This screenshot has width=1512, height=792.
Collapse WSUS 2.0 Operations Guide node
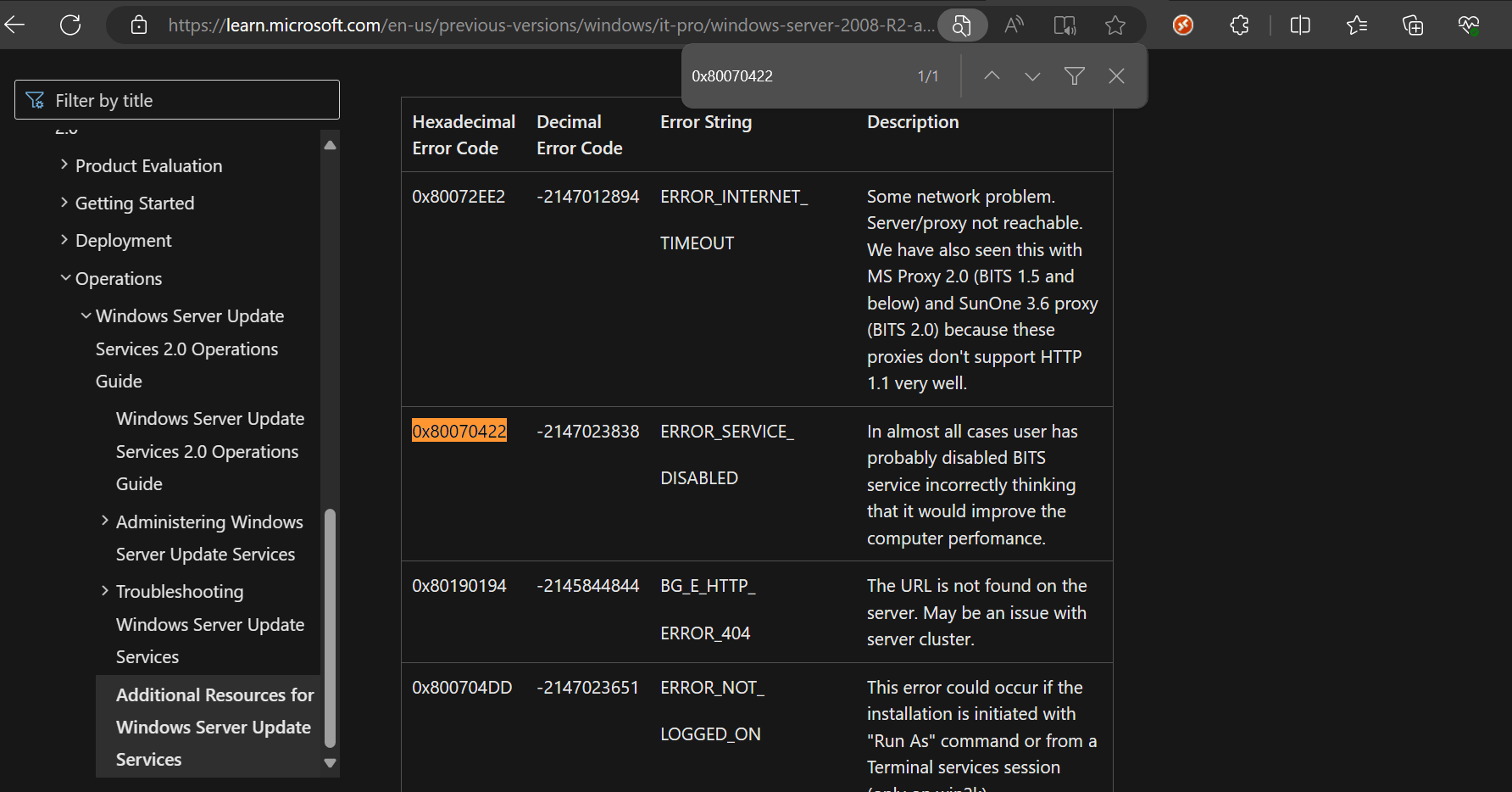pyautogui.click(x=86, y=315)
